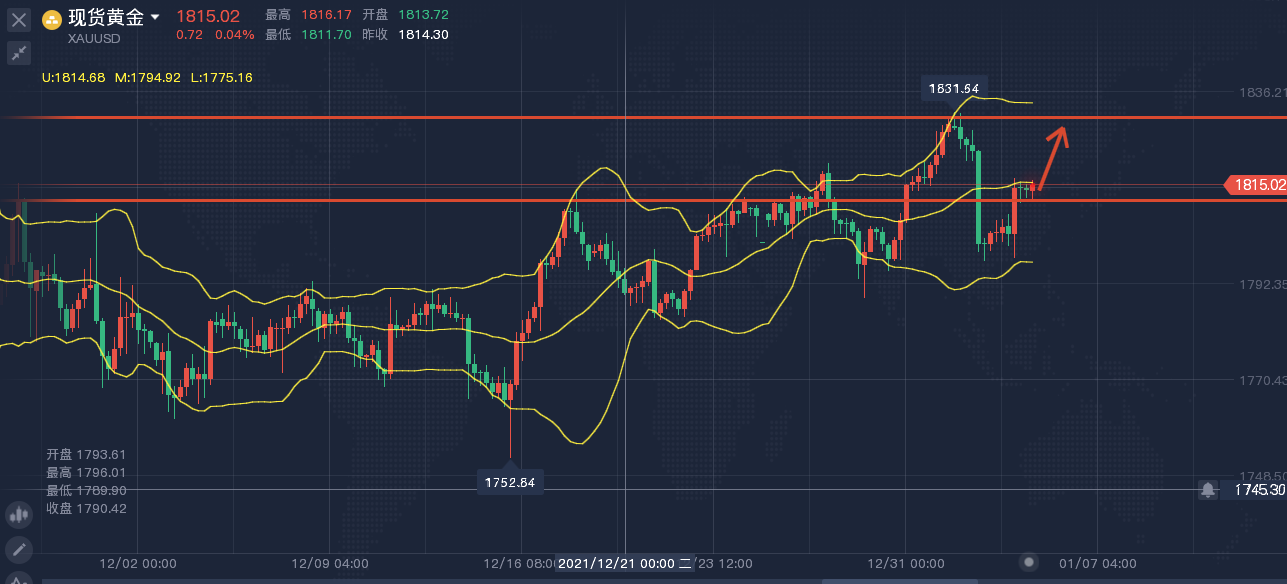Click the gold coin symbol icon

51,19
